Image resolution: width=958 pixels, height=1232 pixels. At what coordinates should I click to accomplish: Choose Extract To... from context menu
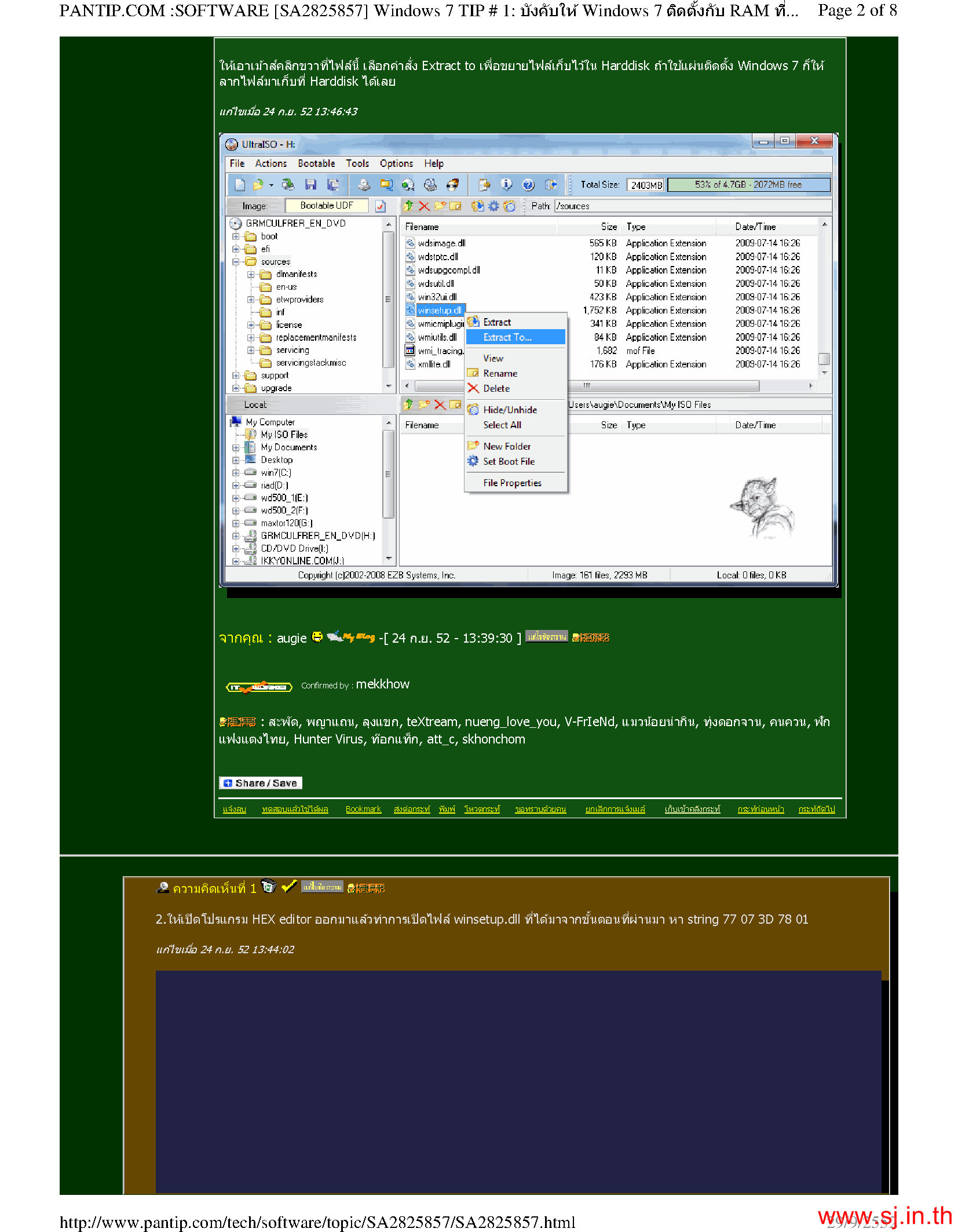[x=515, y=337]
